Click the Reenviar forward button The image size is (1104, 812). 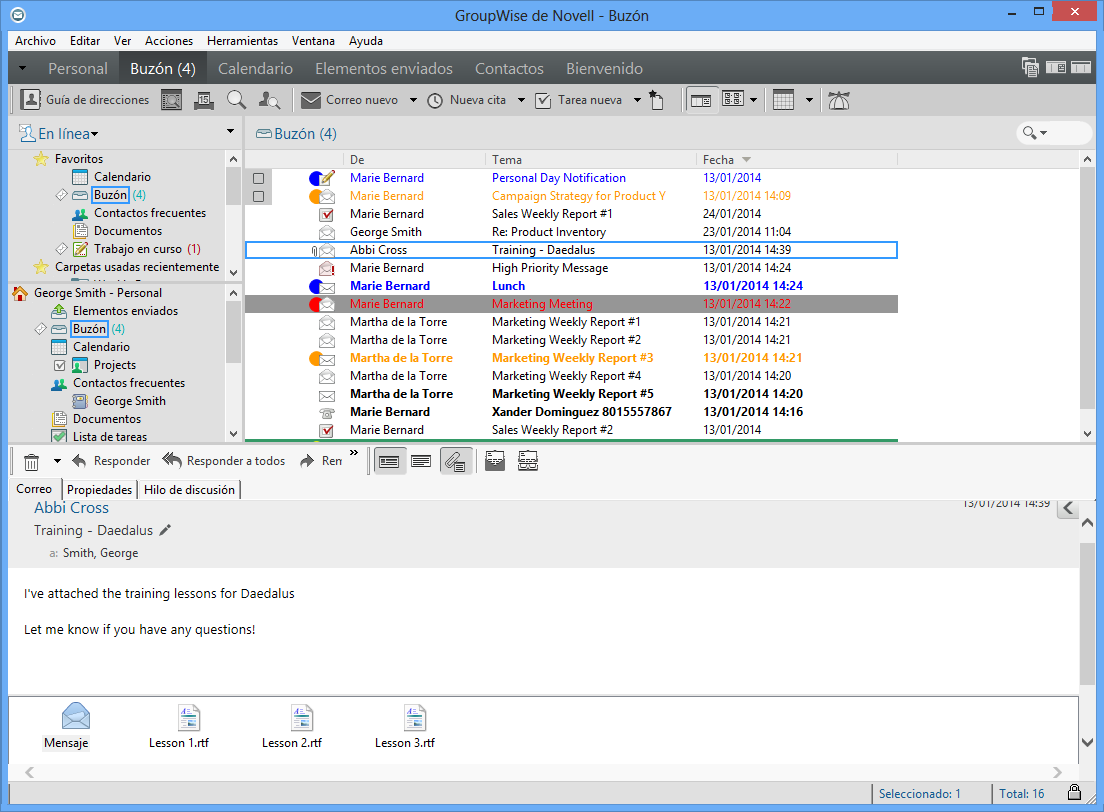click(x=321, y=461)
